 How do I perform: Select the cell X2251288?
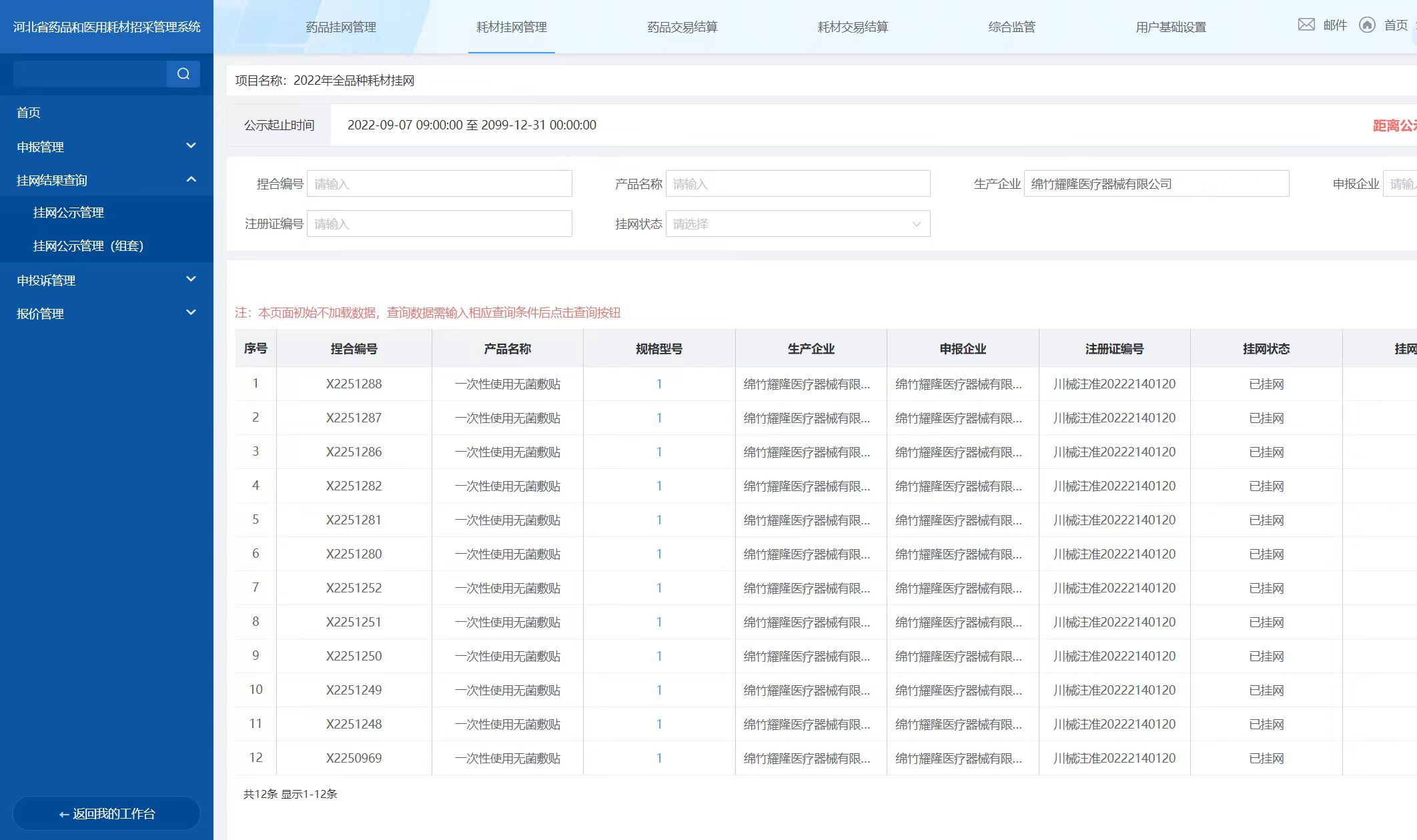[x=354, y=384]
